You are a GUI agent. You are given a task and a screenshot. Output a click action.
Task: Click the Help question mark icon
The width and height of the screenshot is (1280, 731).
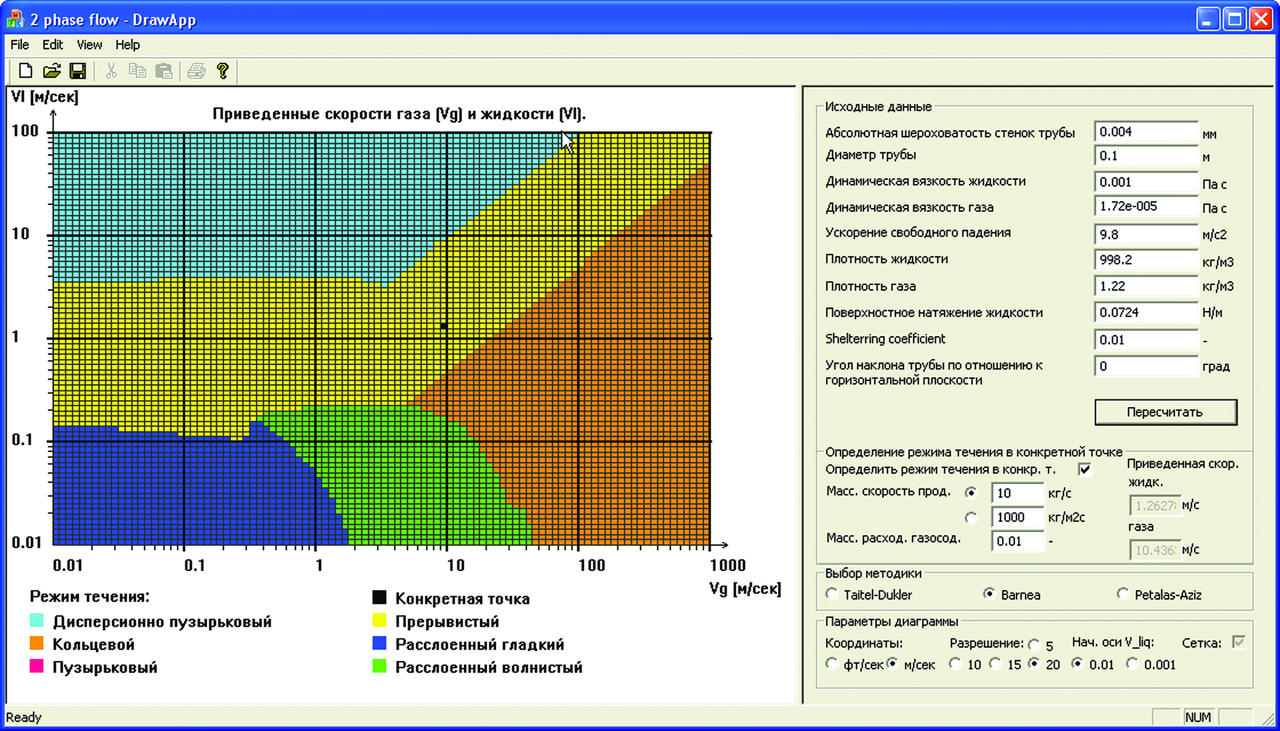coord(223,71)
